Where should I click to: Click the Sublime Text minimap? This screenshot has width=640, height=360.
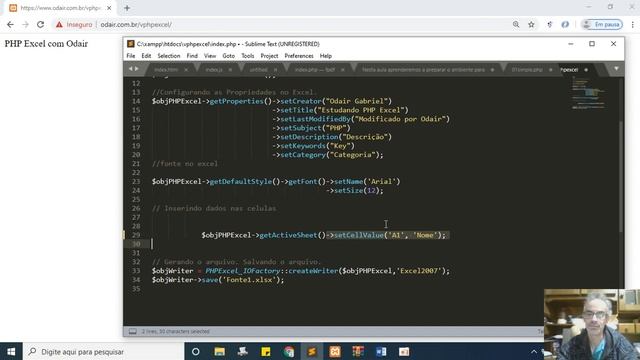[x=588, y=93]
